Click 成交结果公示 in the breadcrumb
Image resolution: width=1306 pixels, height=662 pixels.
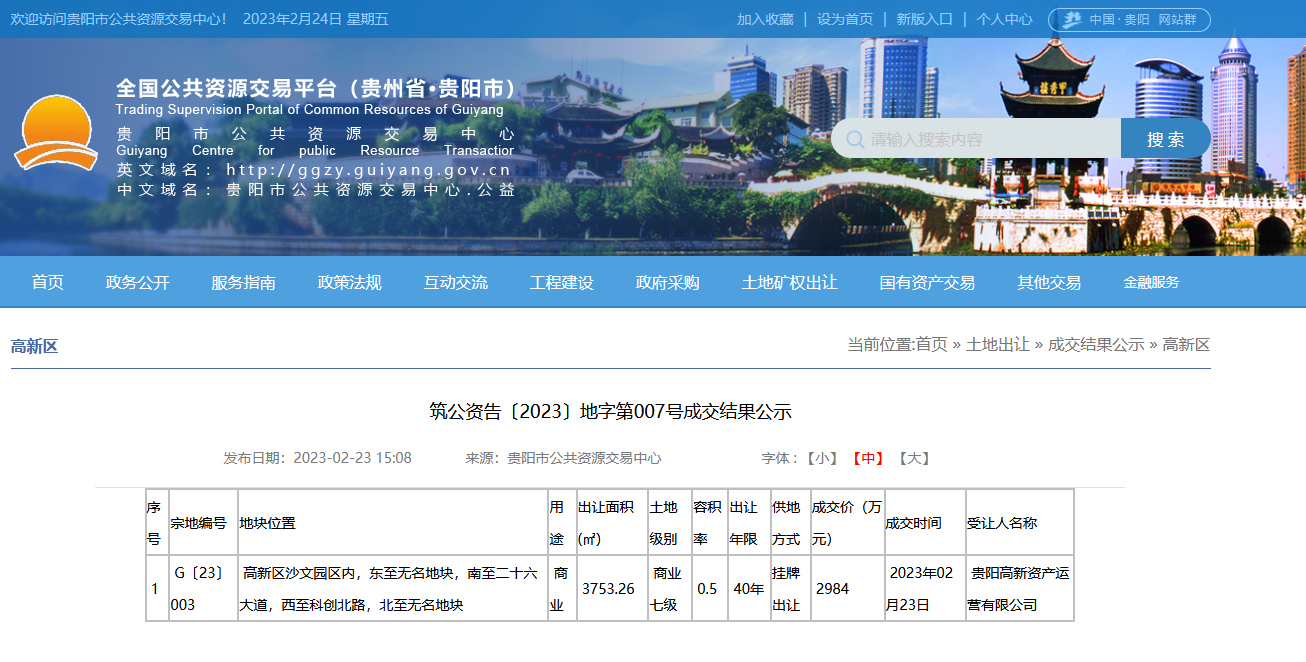[1096, 345]
